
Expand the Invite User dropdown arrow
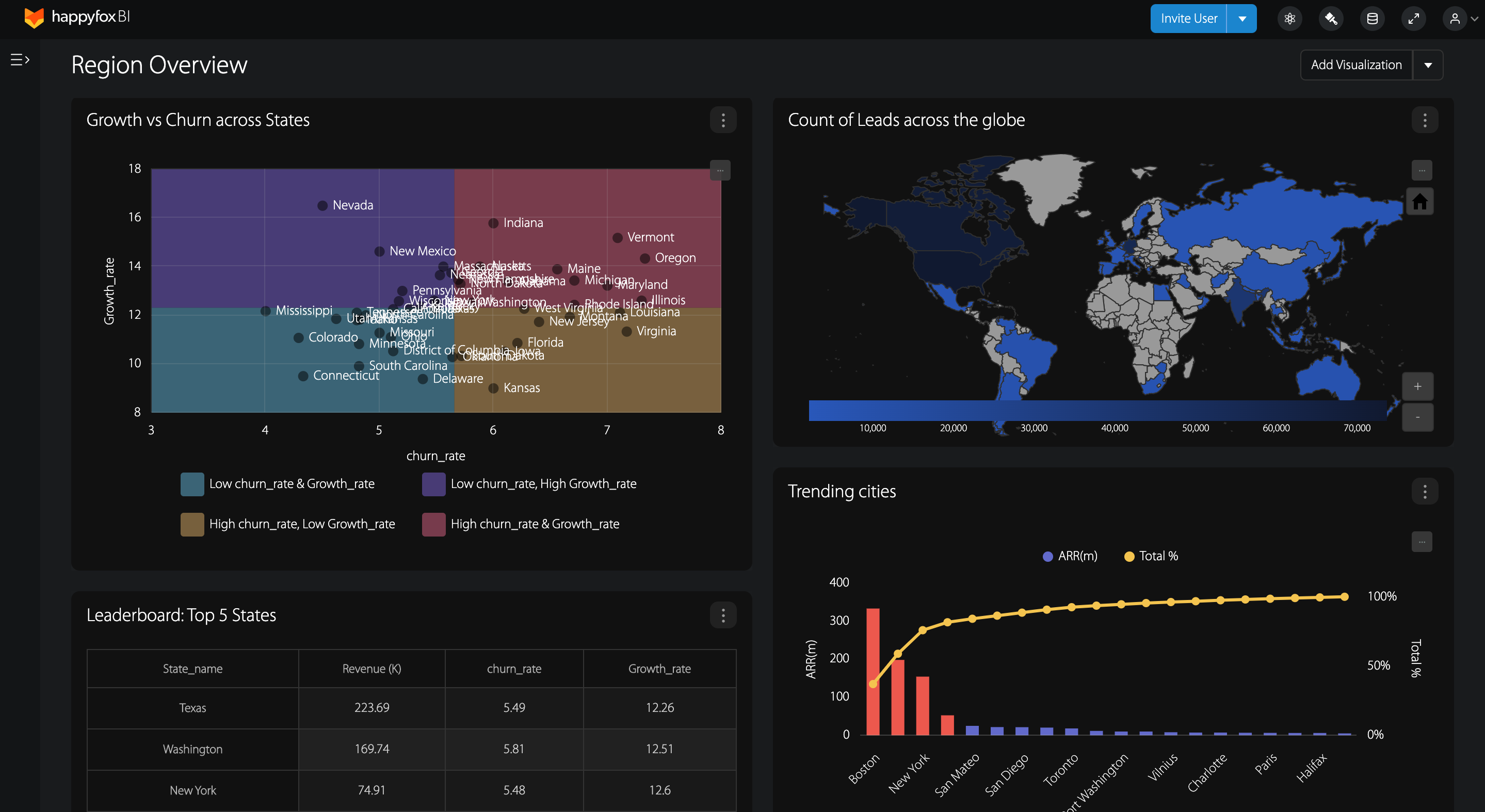[x=1242, y=19]
